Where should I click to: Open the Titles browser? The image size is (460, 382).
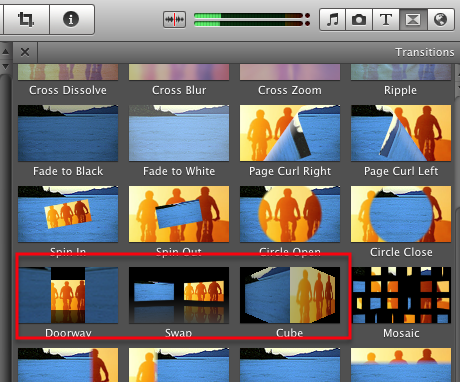pyautogui.click(x=386, y=20)
